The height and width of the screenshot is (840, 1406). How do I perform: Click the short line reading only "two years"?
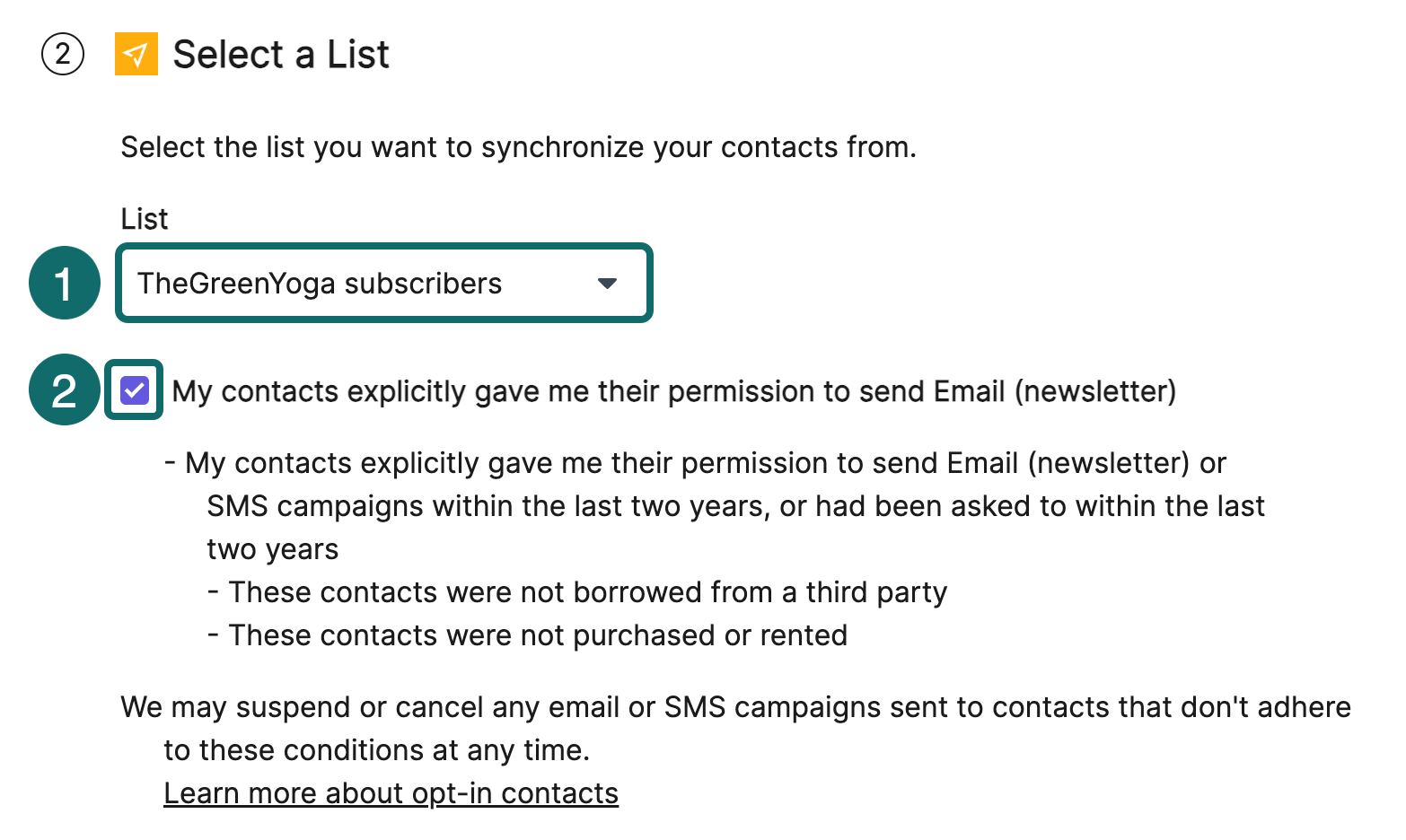[273, 549]
